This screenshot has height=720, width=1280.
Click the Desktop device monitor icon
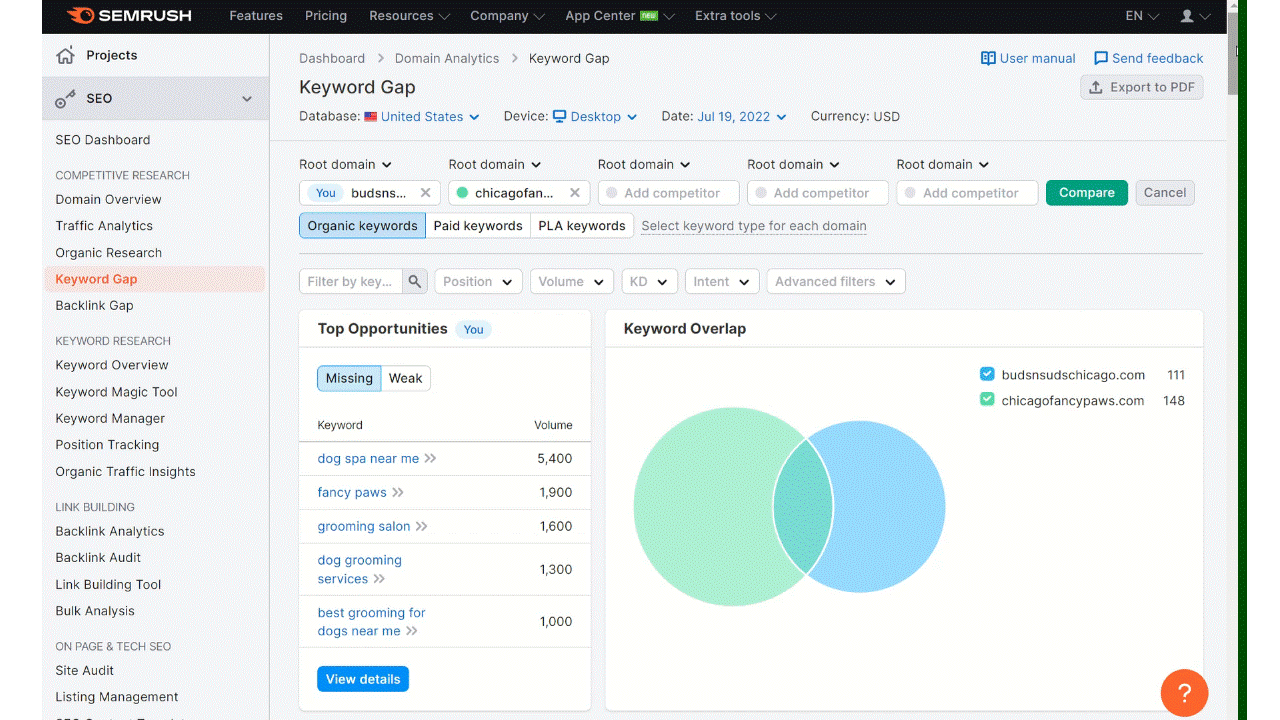(560, 116)
